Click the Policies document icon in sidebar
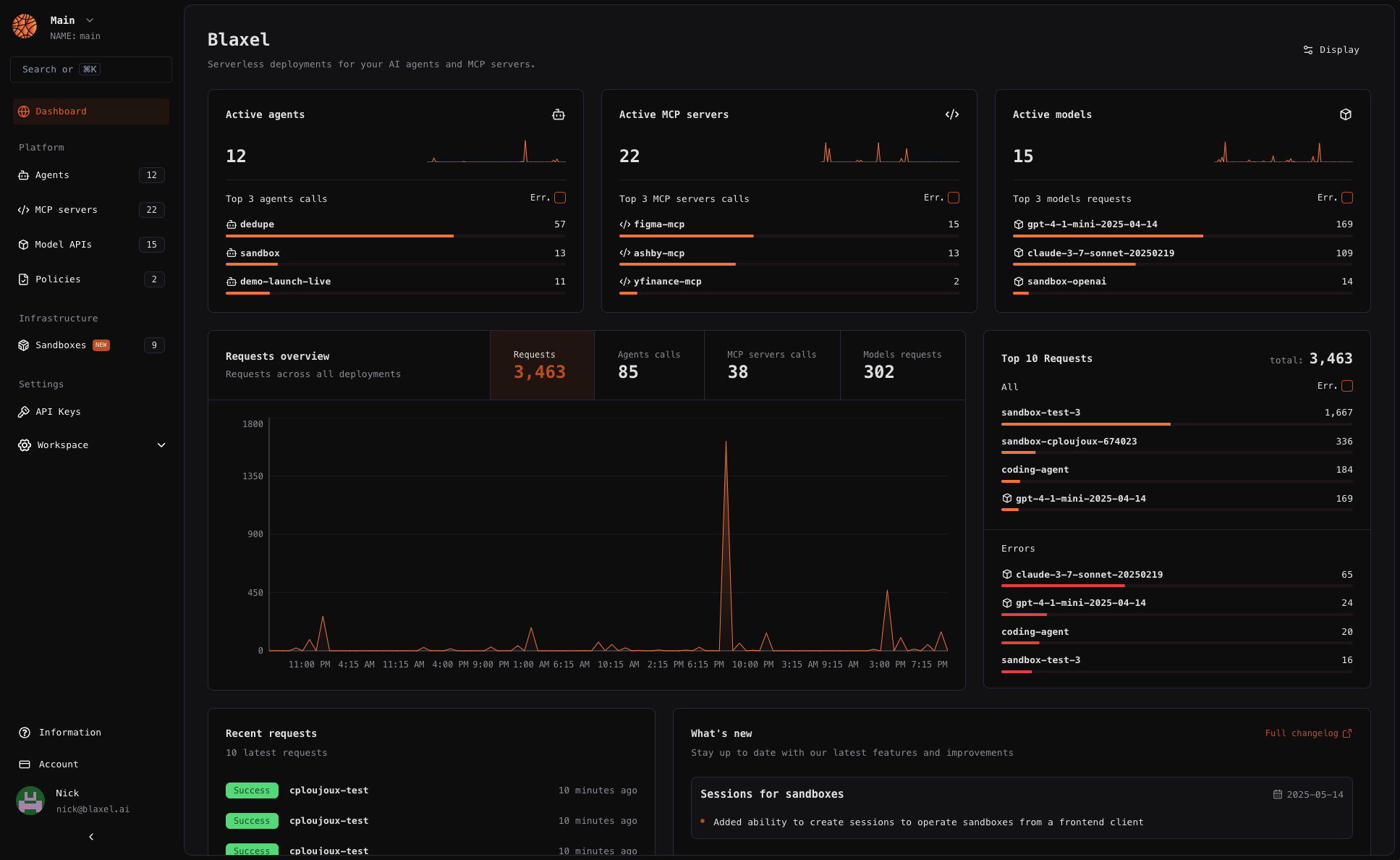Viewport: 1400px width, 860px height. tap(24, 279)
